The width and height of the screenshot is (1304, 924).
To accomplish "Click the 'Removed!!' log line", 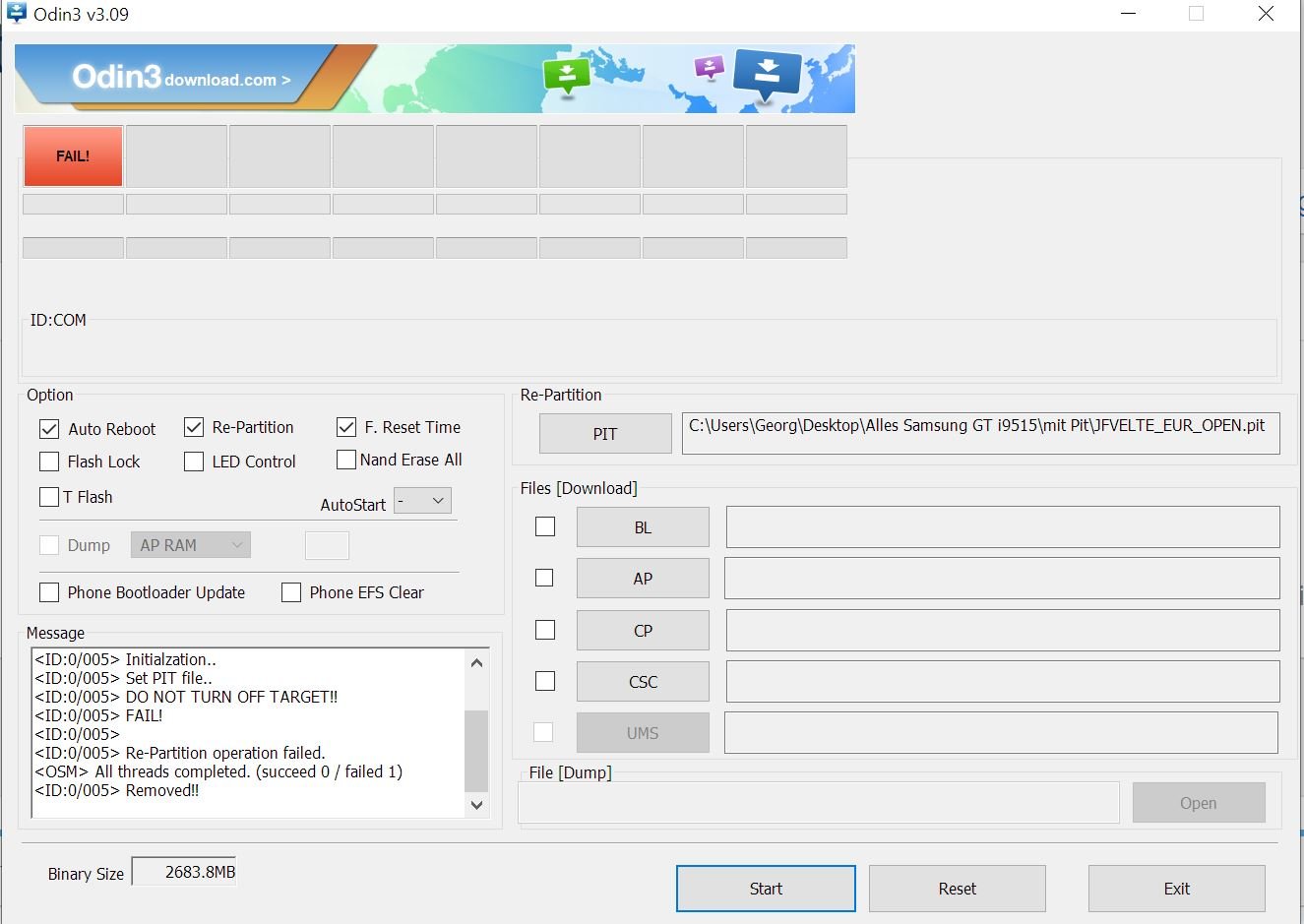I will click(117, 790).
